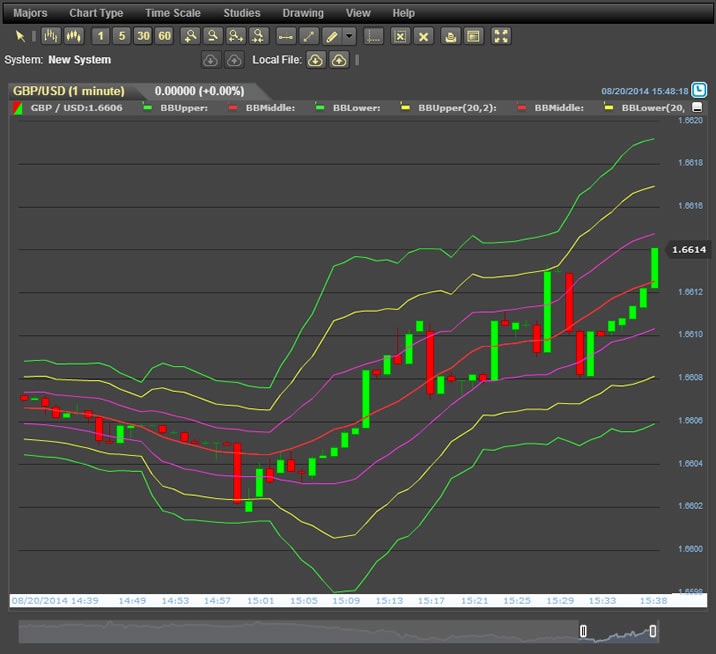Click the tall green candle at chart's right edge
The height and width of the screenshot is (654, 716).
point(654,268)
